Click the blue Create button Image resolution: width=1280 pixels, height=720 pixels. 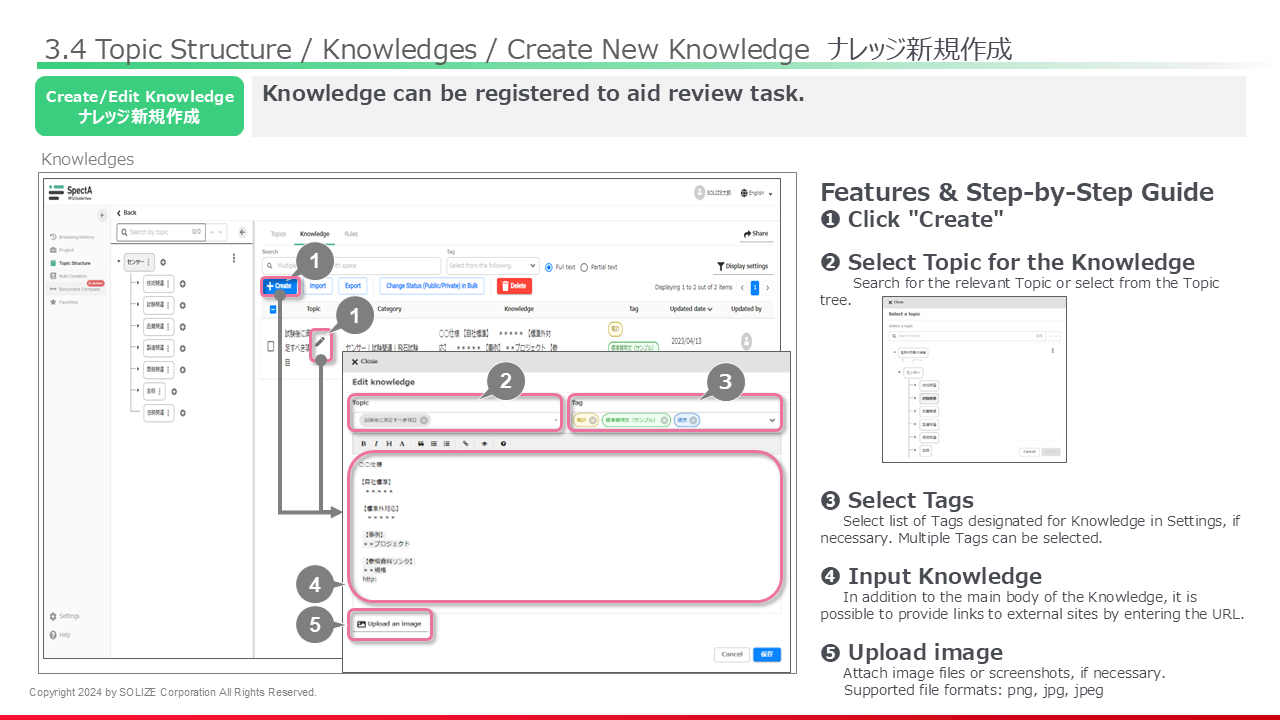pyautogui.click(x=279, y=286)
